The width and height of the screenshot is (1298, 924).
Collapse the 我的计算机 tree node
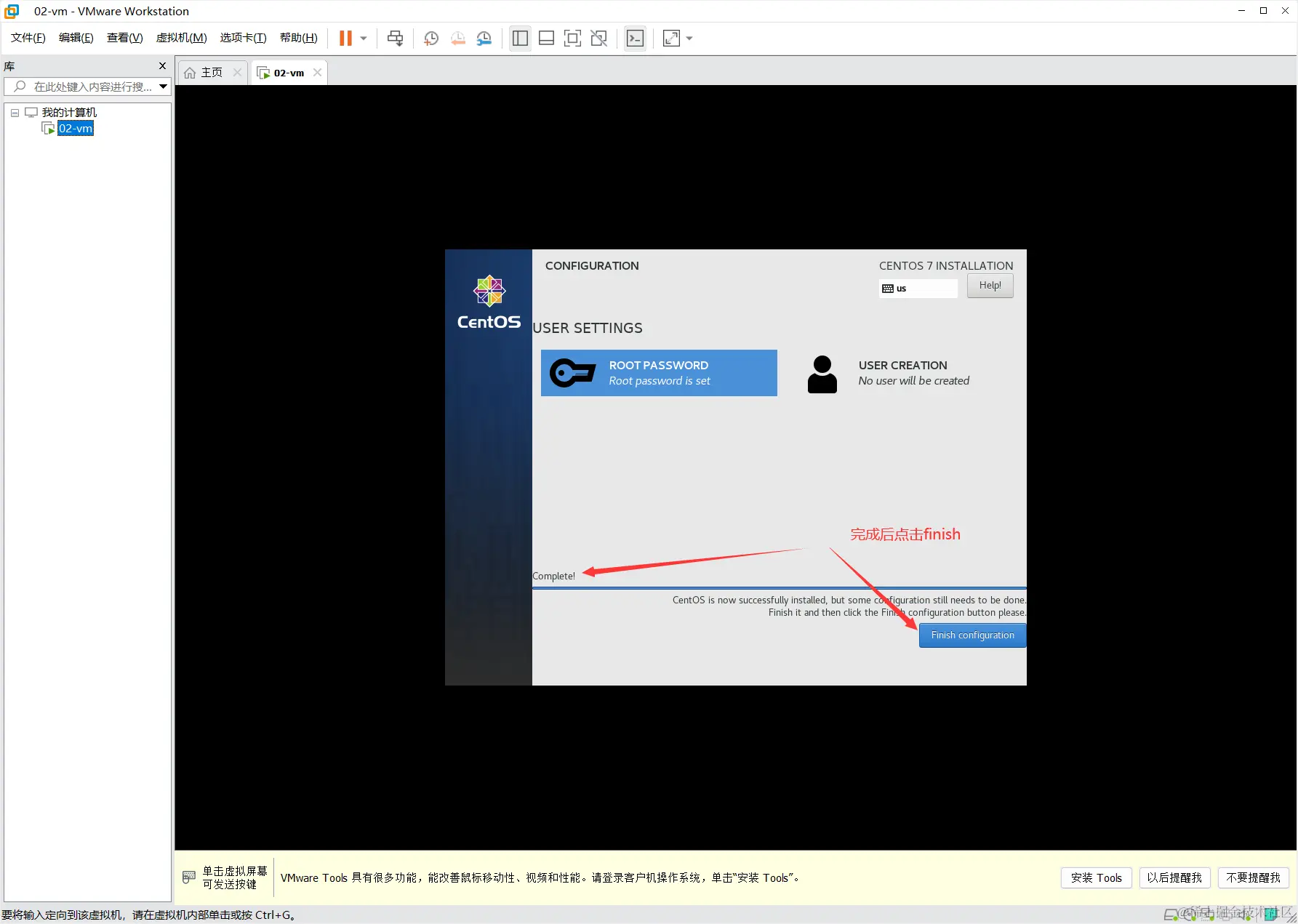15,113
